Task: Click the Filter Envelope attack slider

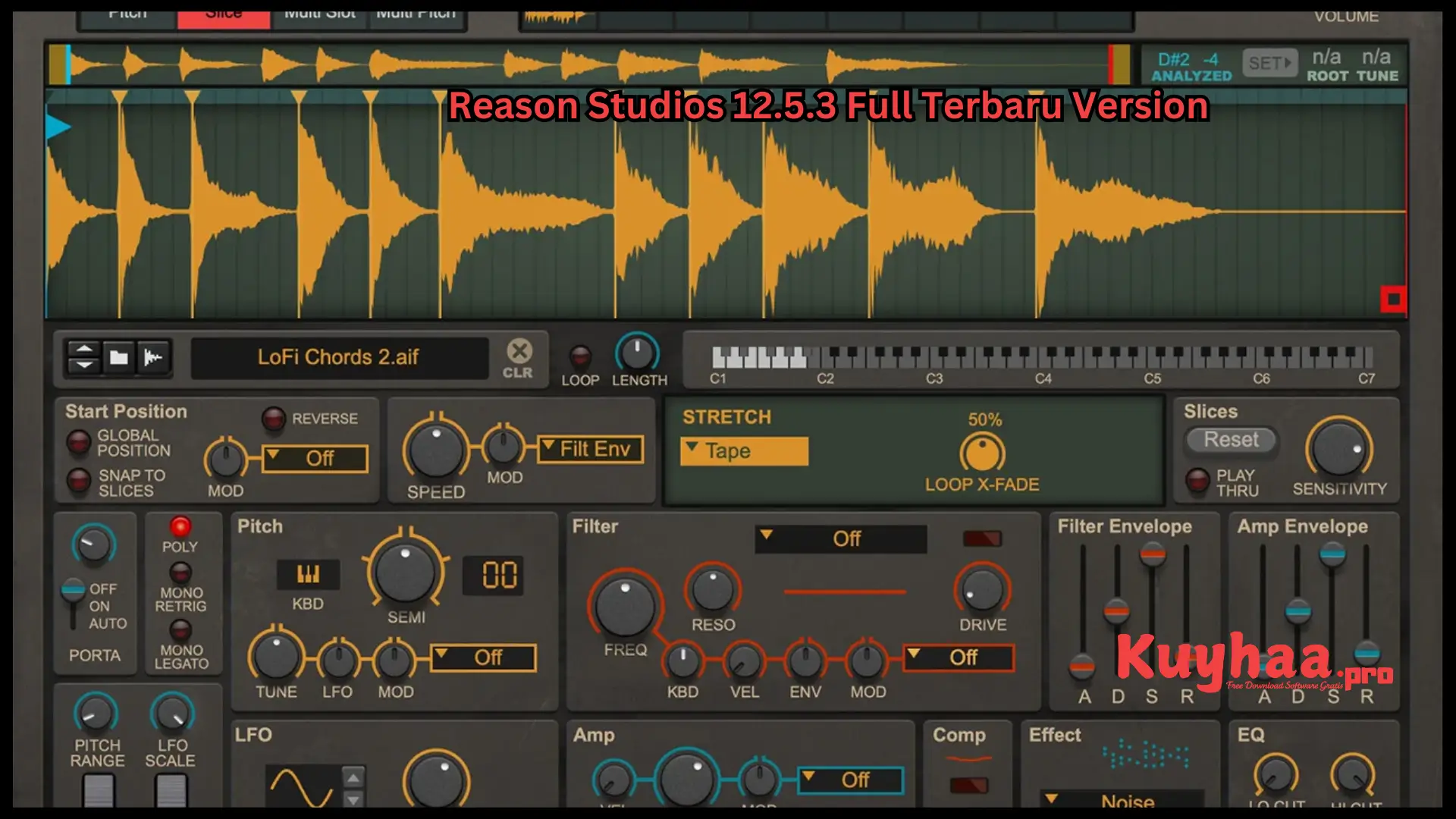Action: [x=1082, y=667]
